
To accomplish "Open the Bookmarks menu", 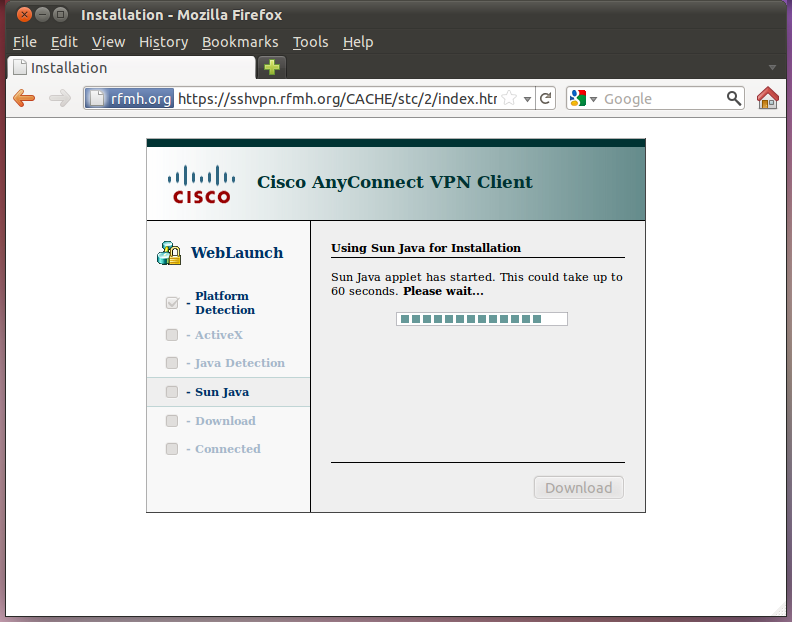I will (240, 42).
